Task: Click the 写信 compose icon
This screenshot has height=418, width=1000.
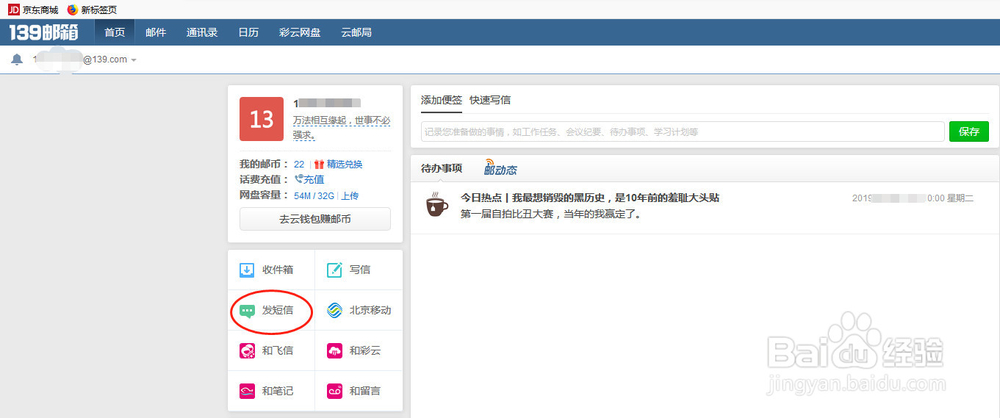Action: [334, 270]
